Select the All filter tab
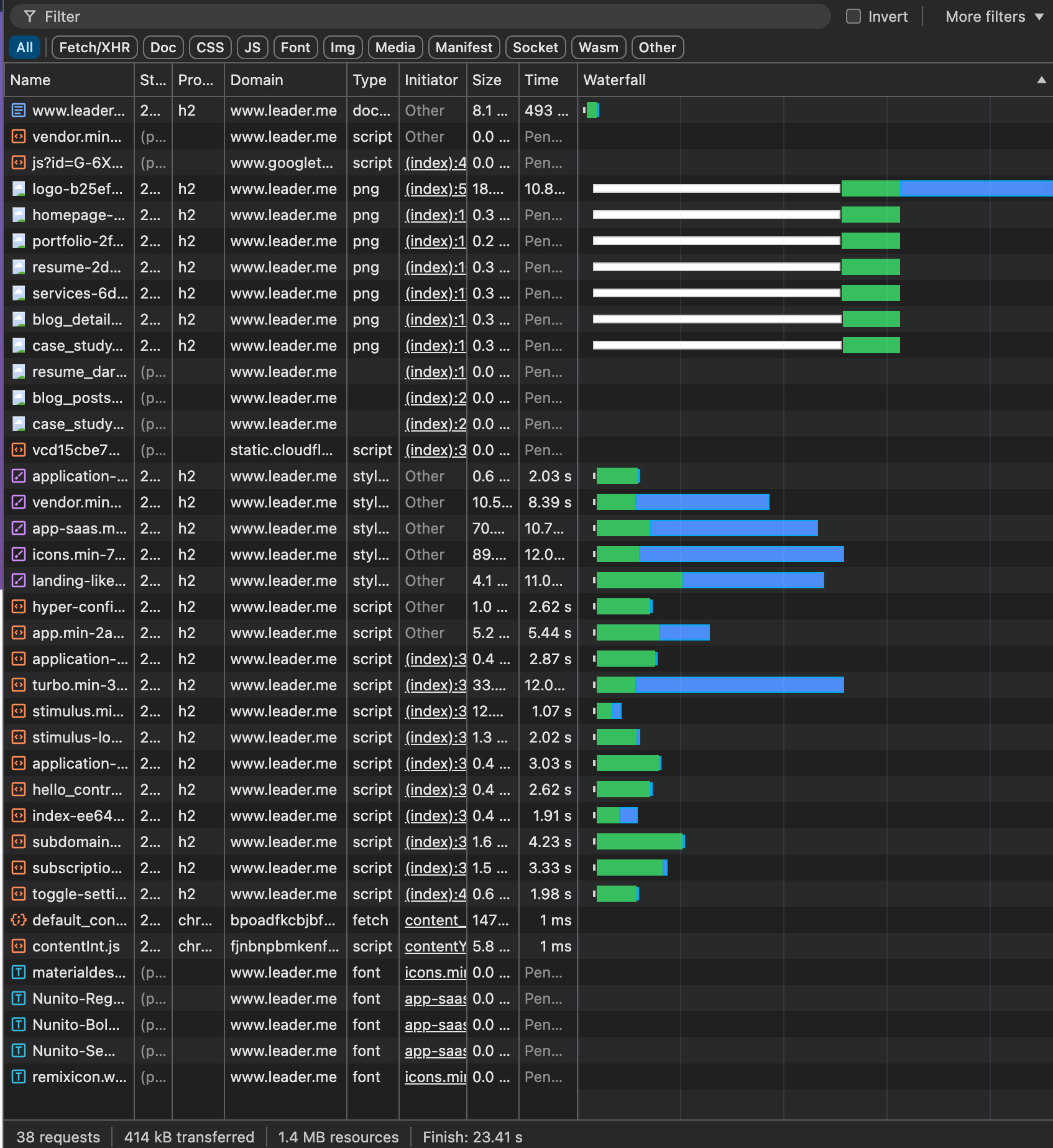 point(25,48)
